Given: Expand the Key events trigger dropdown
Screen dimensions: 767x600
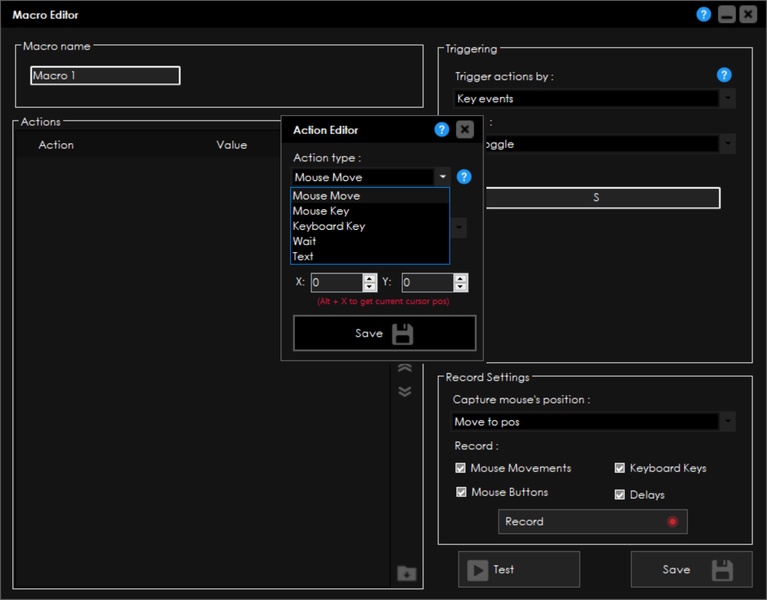Looking at the screenshot, I should pos(726,99).
